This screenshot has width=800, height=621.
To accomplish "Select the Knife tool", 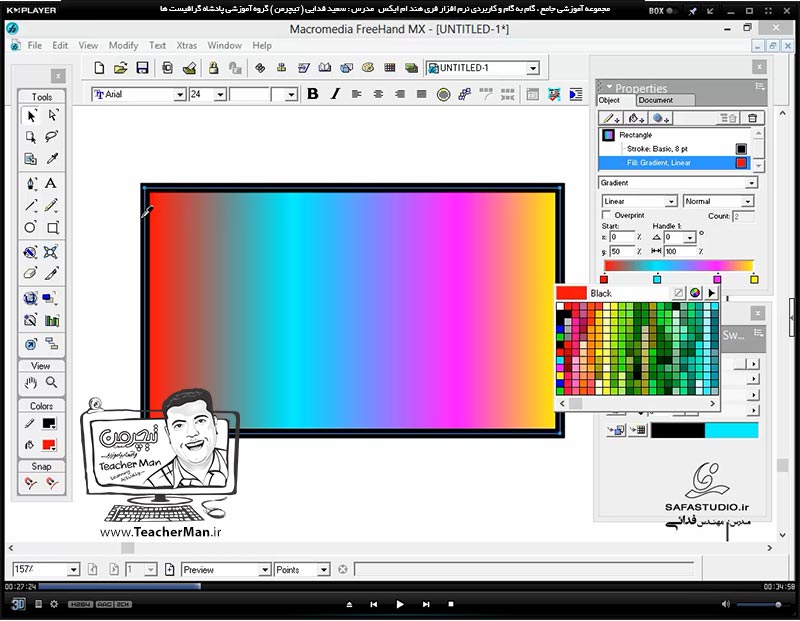I will point(52,274).
